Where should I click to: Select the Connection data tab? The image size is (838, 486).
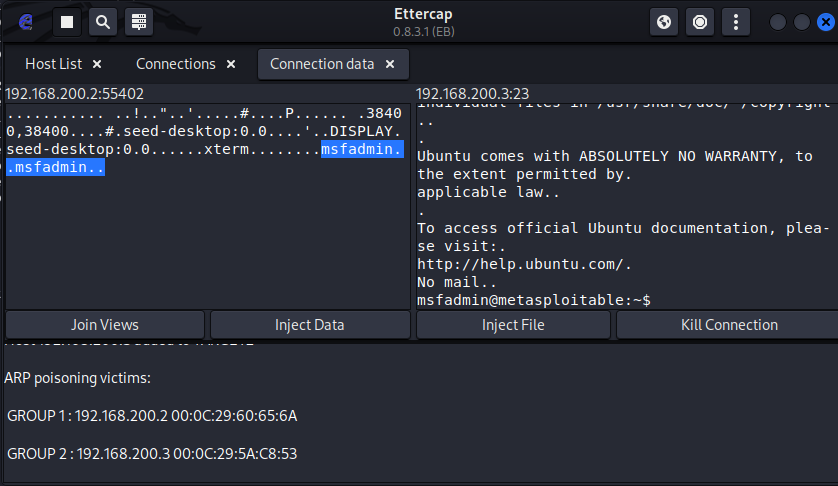322,64
